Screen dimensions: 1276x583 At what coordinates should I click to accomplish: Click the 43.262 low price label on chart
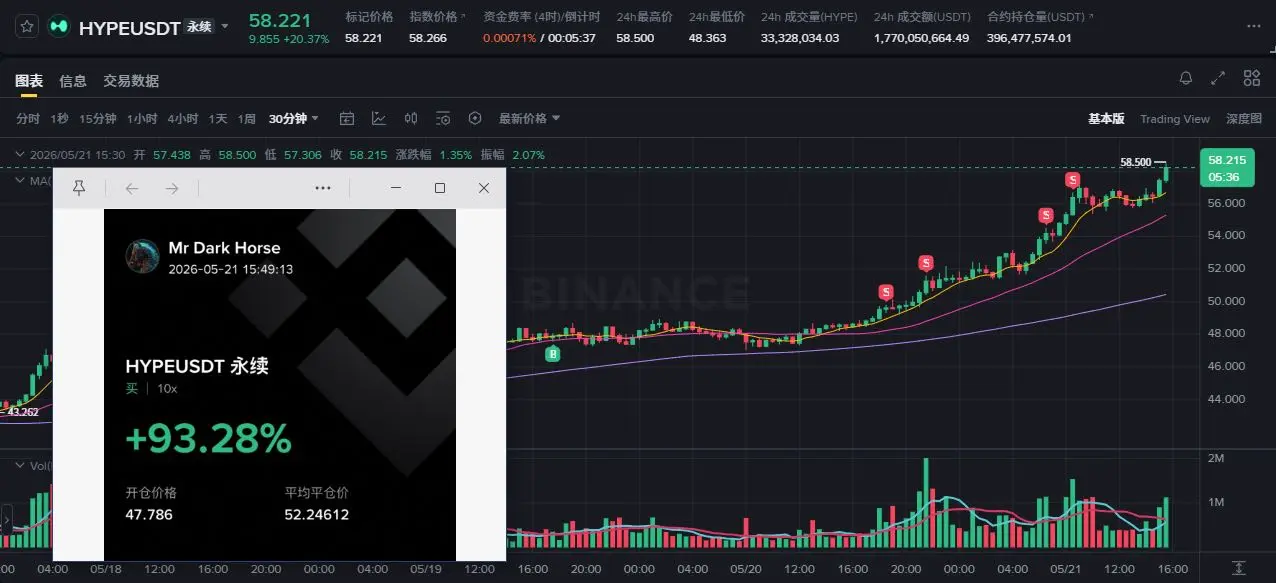[x=22, y=411]
